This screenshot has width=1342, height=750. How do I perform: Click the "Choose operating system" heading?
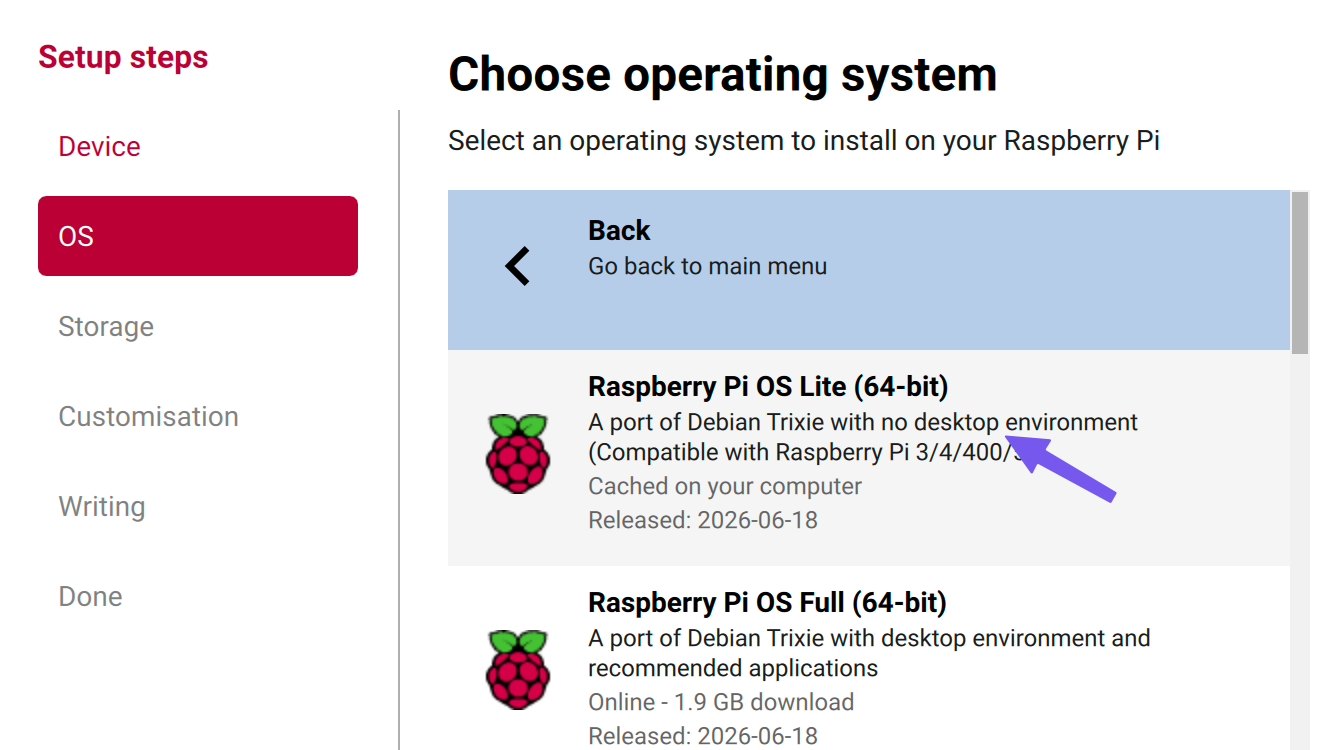tap(722, 74)
